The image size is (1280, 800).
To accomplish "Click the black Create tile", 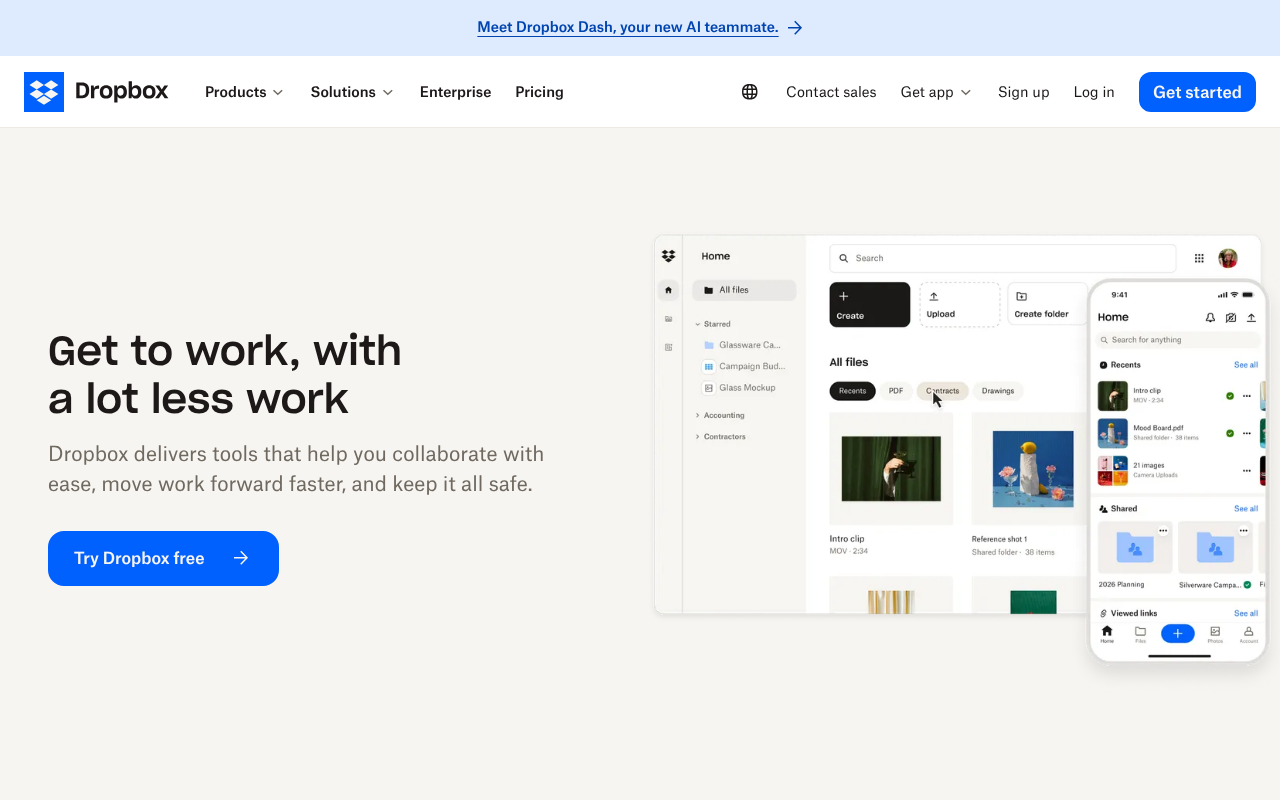I will pos(870,304).
